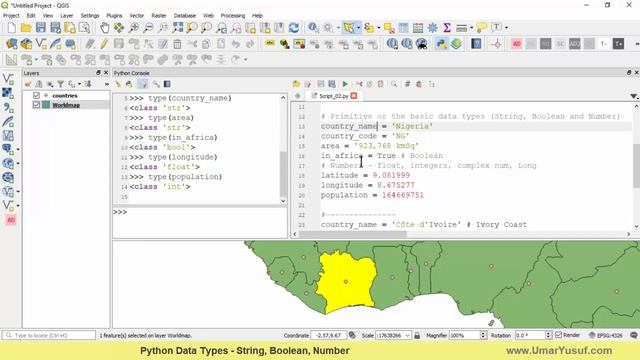Expand the top toolbar overflow chevron
The width and height of the screenshot is (640, 360).
click(637, 44)
